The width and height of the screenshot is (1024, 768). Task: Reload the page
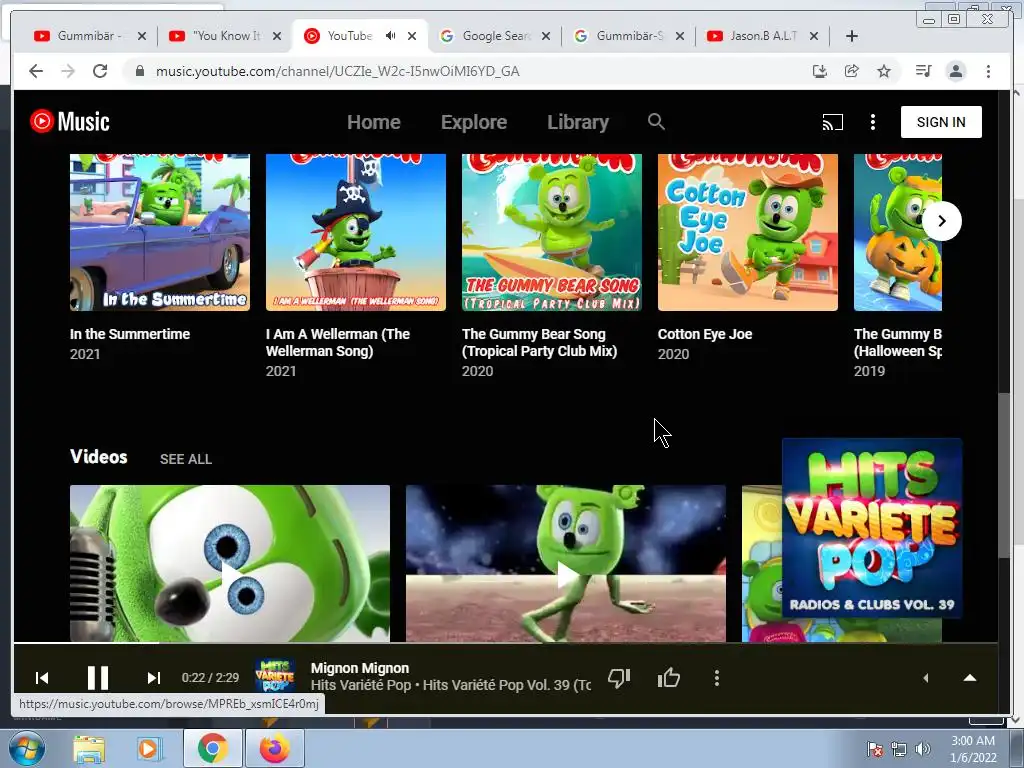pos(100,71)
